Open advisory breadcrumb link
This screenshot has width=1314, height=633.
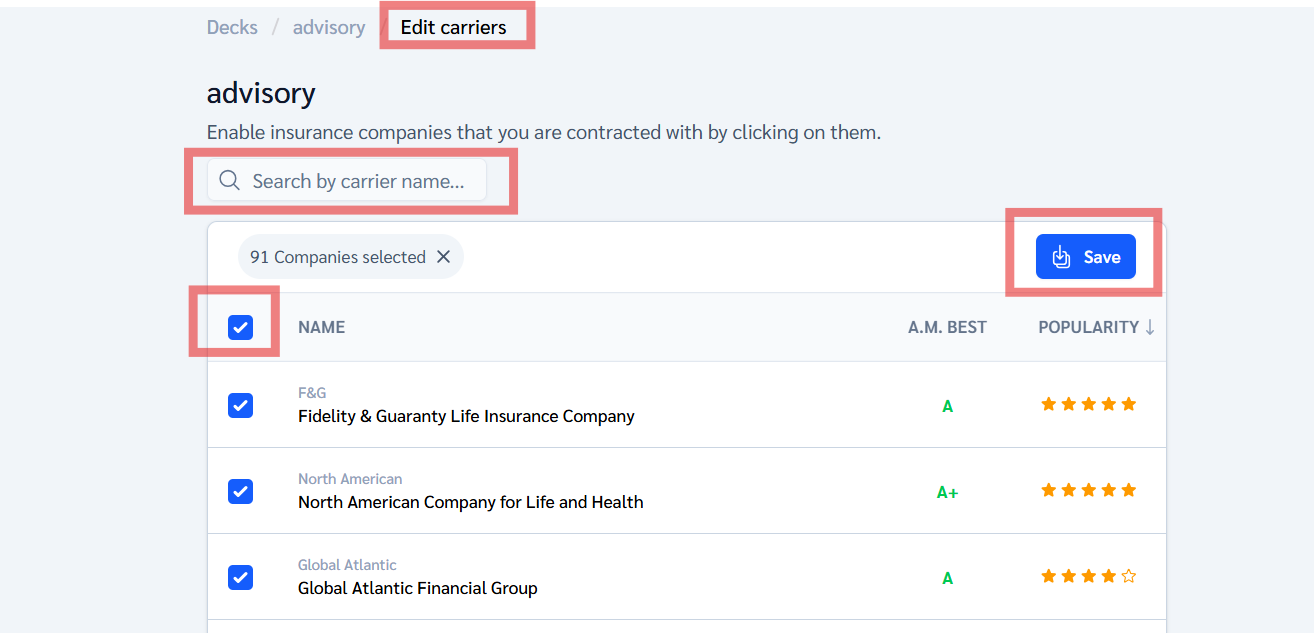[x=328, y=27]
